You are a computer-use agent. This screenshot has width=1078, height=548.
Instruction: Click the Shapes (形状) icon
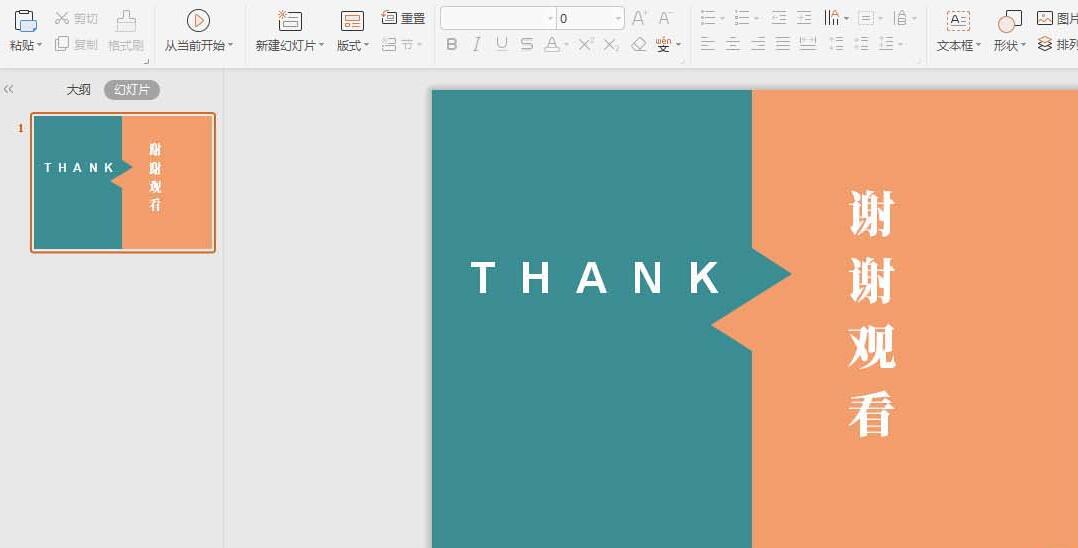[1009, 21]
